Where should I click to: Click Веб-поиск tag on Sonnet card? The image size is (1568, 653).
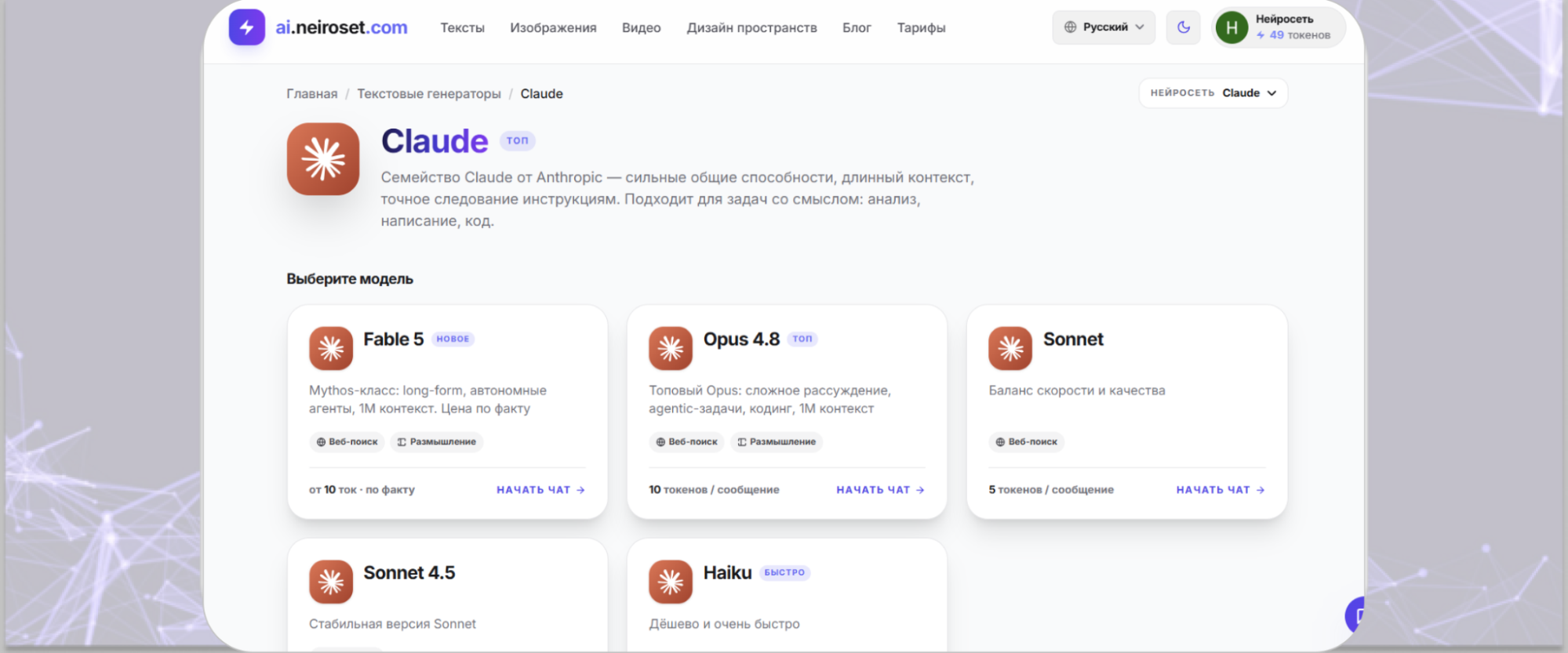[1026, 441]
